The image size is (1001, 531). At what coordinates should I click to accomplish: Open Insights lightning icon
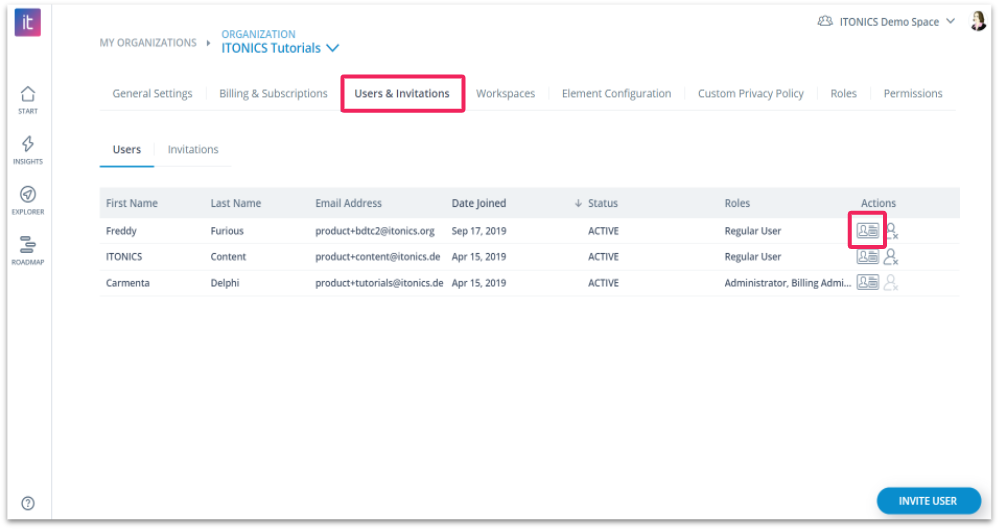[x=27, y=144]
